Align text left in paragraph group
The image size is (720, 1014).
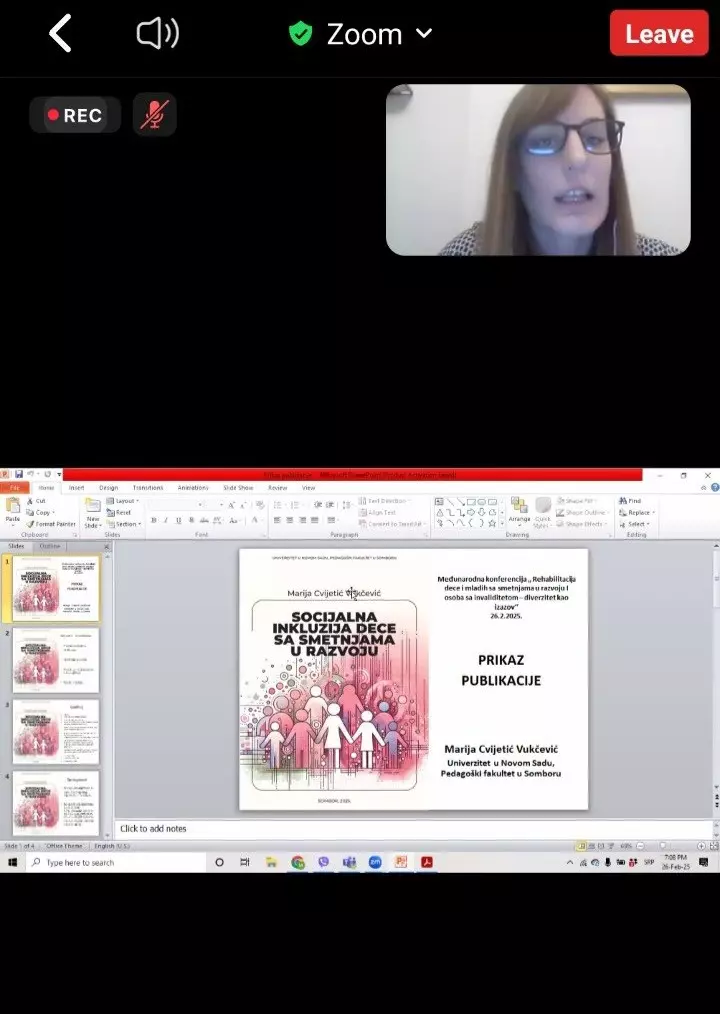pyautogui.click(x=278, y=520)
